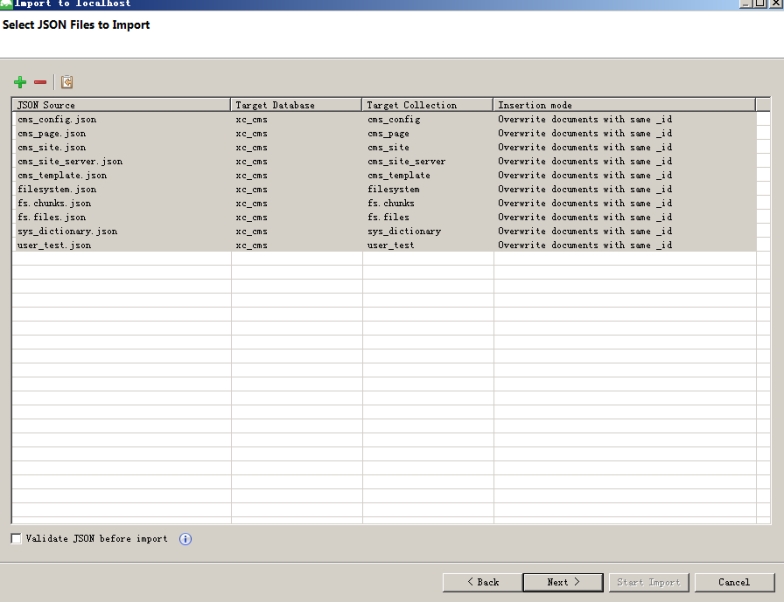Open insertion mode cell for cms_site.json row
784x603 pixels.
click(624, 148)
